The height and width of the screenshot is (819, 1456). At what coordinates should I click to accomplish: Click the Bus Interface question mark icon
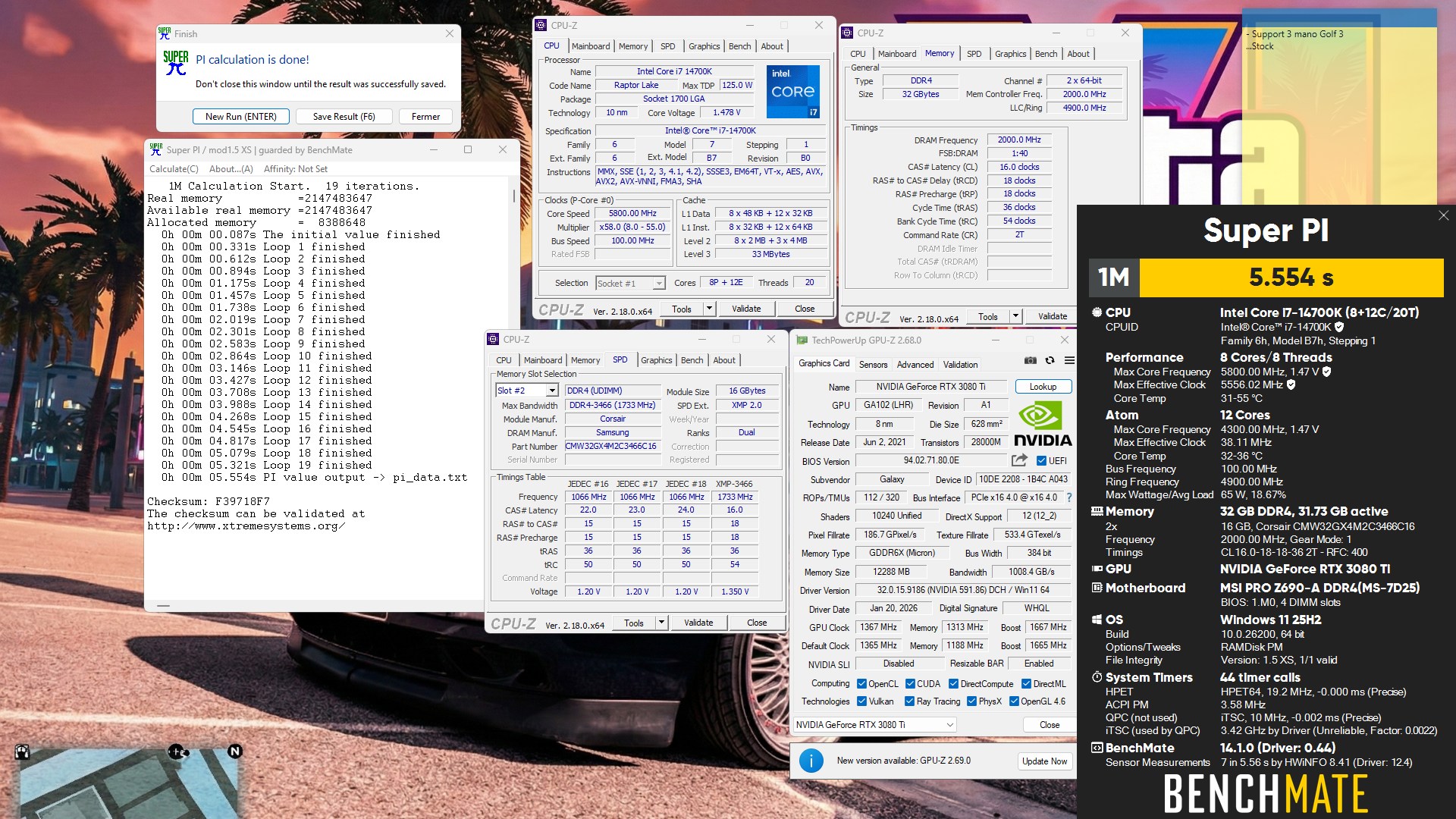coord(1069,497)
